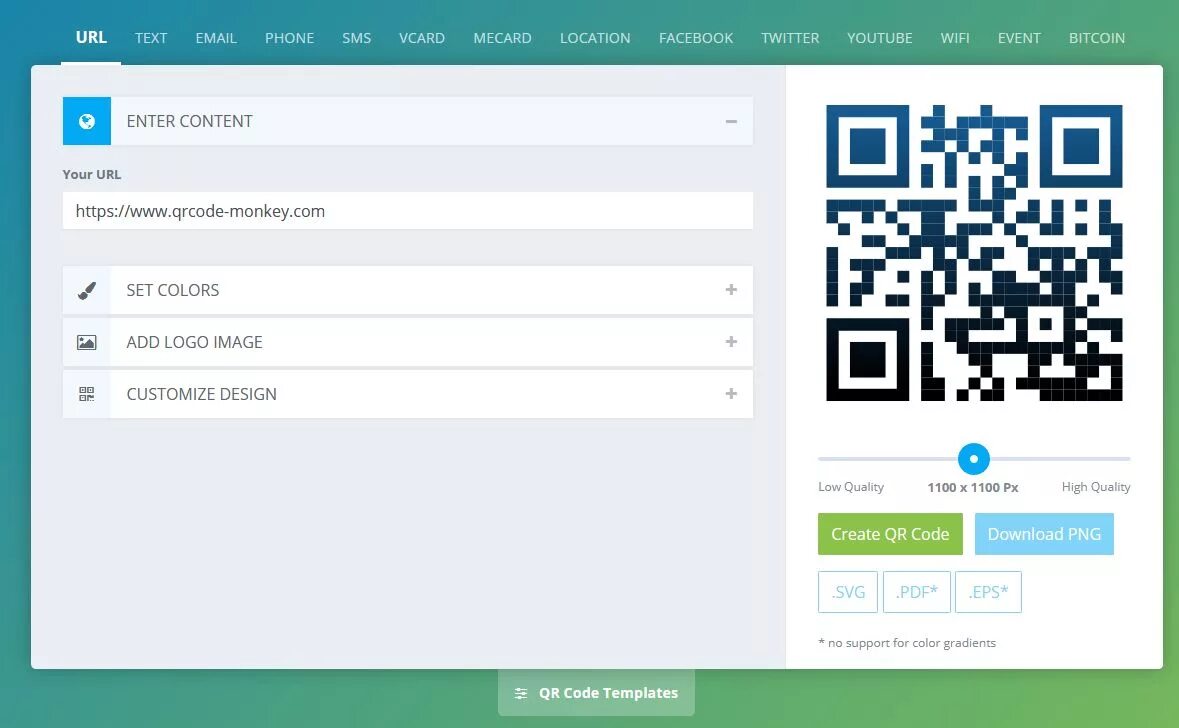Open the FACEBOOK tab
1179x728 pixels.
pyautogui.click(x=696, y=38)
